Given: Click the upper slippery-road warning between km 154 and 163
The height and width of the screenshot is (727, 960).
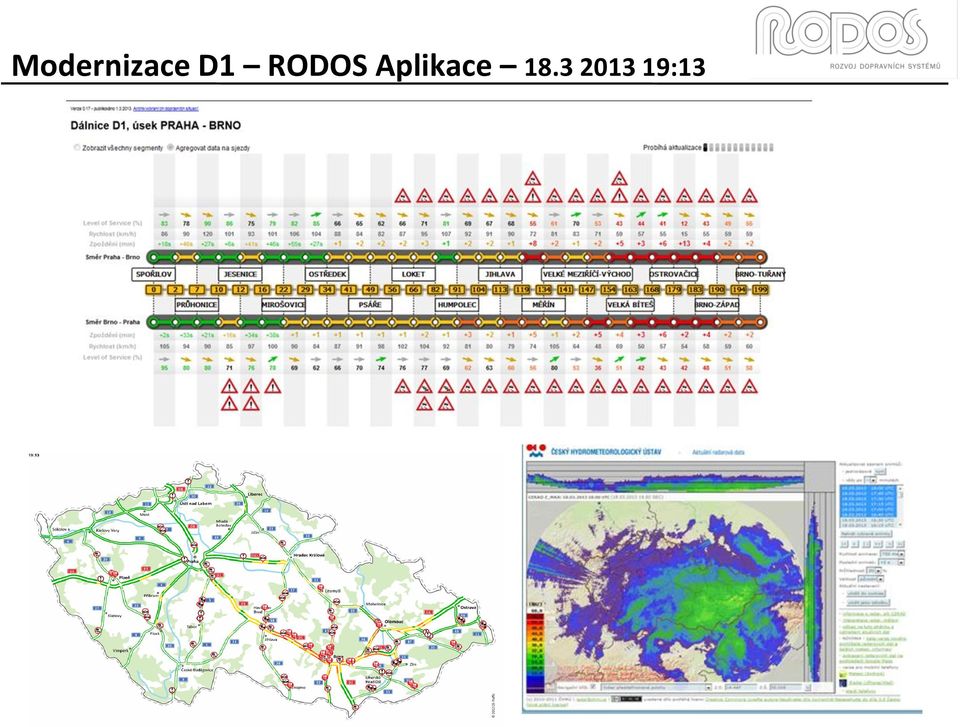Looking at the screenshot, I should (620, 179).
